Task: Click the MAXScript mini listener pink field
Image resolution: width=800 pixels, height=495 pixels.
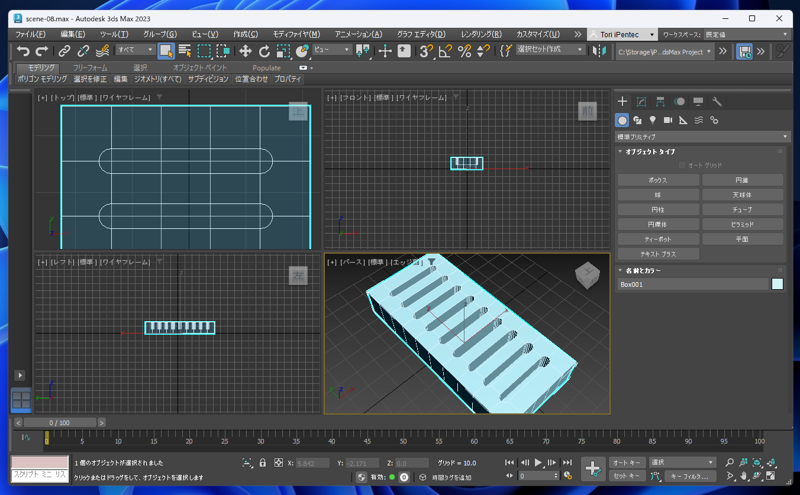Action: (x=40, y=462)
